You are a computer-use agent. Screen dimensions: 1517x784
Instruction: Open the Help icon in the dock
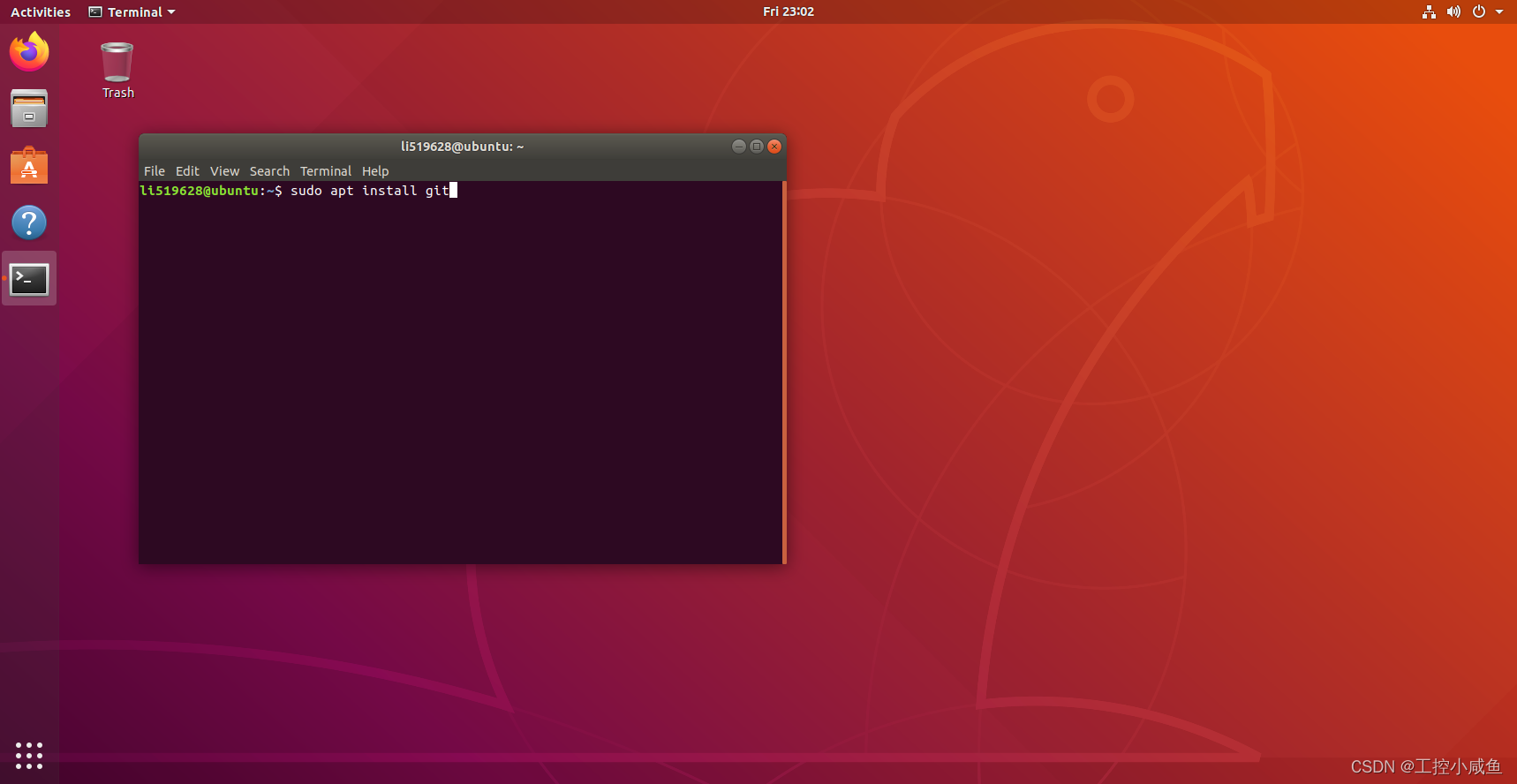pyautogui.click(x=29, y=222)
